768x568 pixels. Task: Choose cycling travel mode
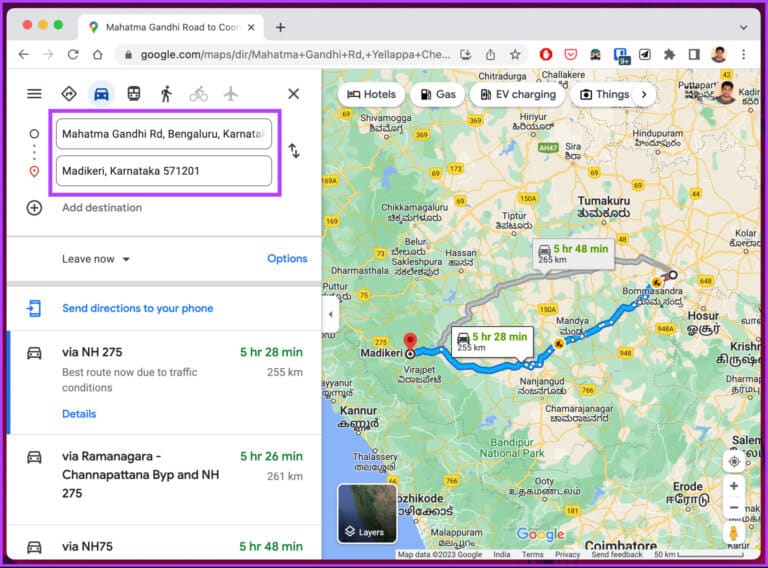click(198, 94)
